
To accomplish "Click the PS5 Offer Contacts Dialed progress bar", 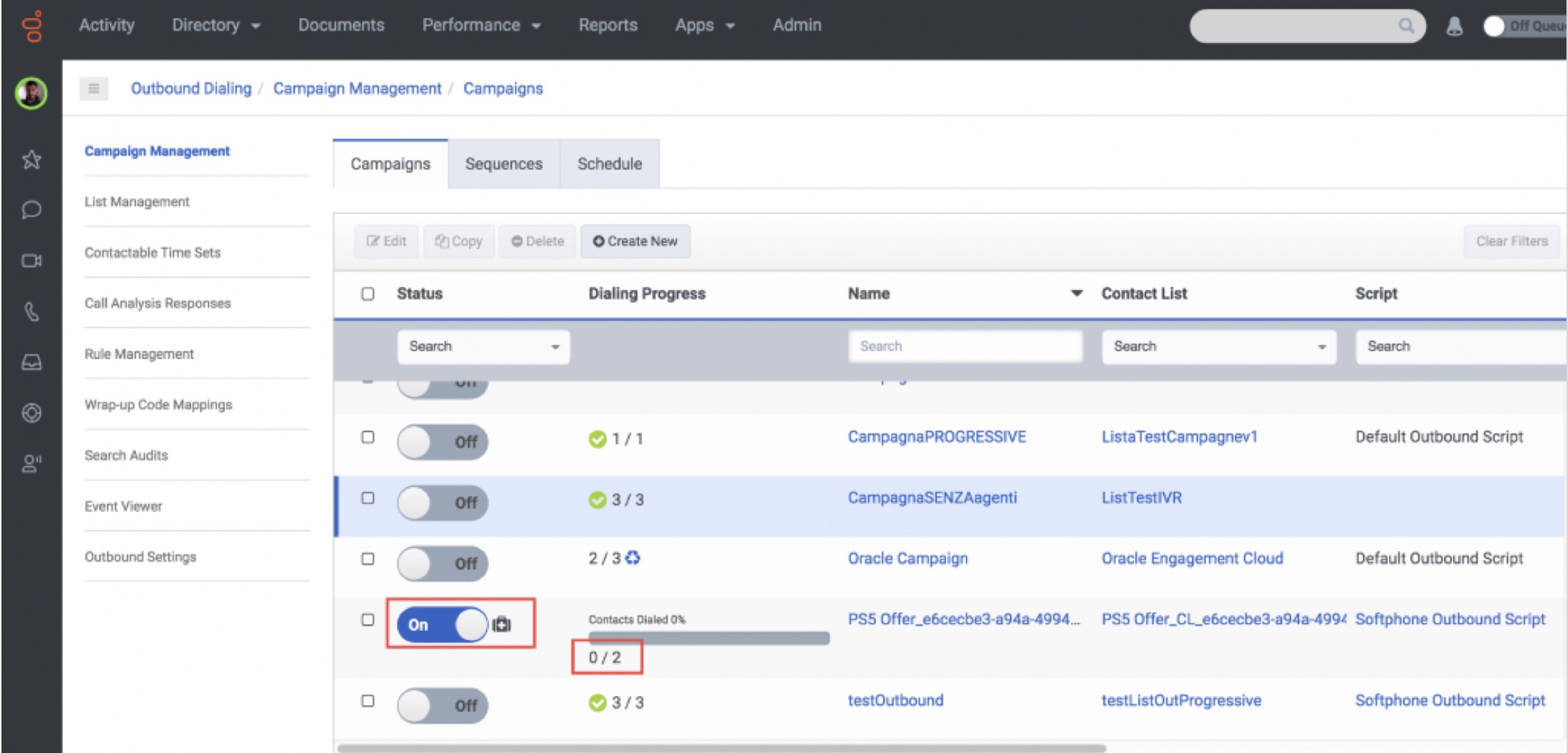I will pyautogui.click(x=709, y=638).
